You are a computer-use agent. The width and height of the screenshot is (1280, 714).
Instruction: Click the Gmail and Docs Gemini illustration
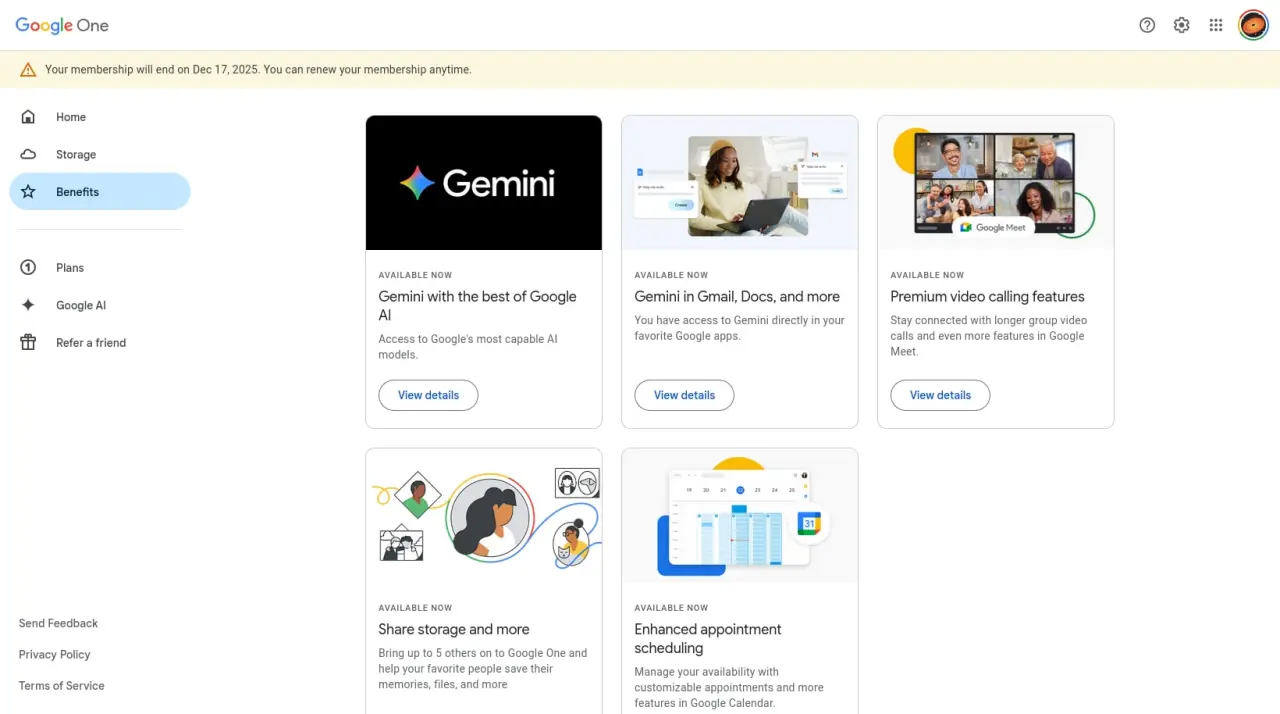[x=740, y=183]
